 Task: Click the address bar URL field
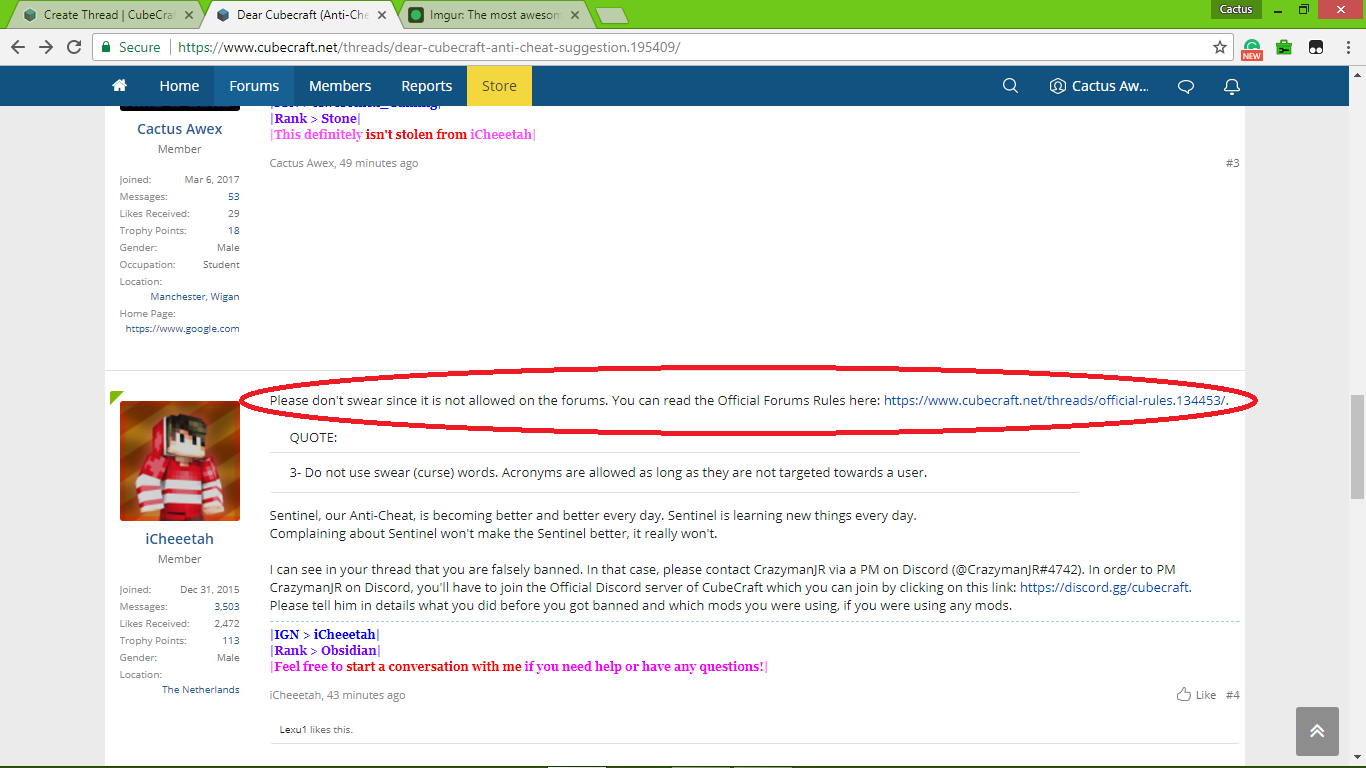click(690, 47)
